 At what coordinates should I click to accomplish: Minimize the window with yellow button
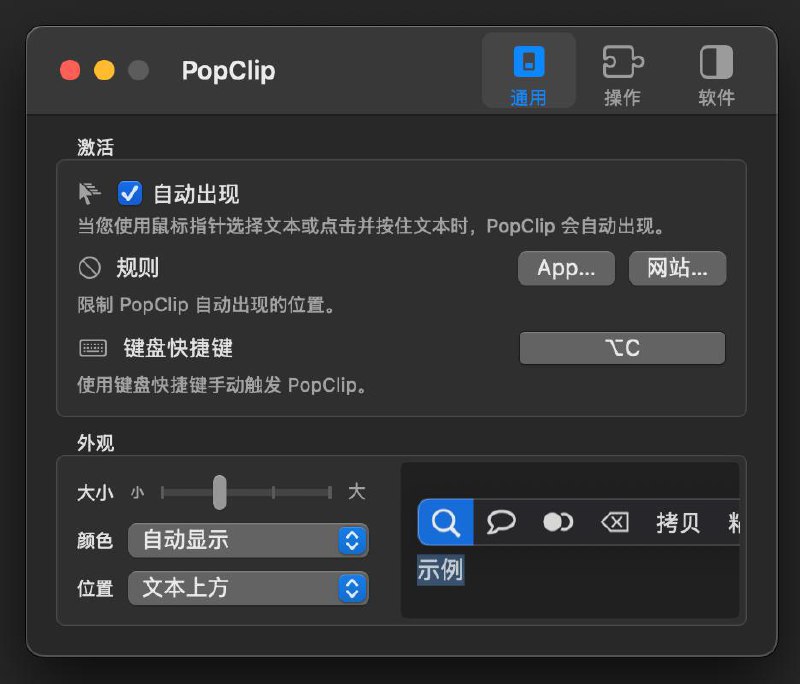point(104,70)
